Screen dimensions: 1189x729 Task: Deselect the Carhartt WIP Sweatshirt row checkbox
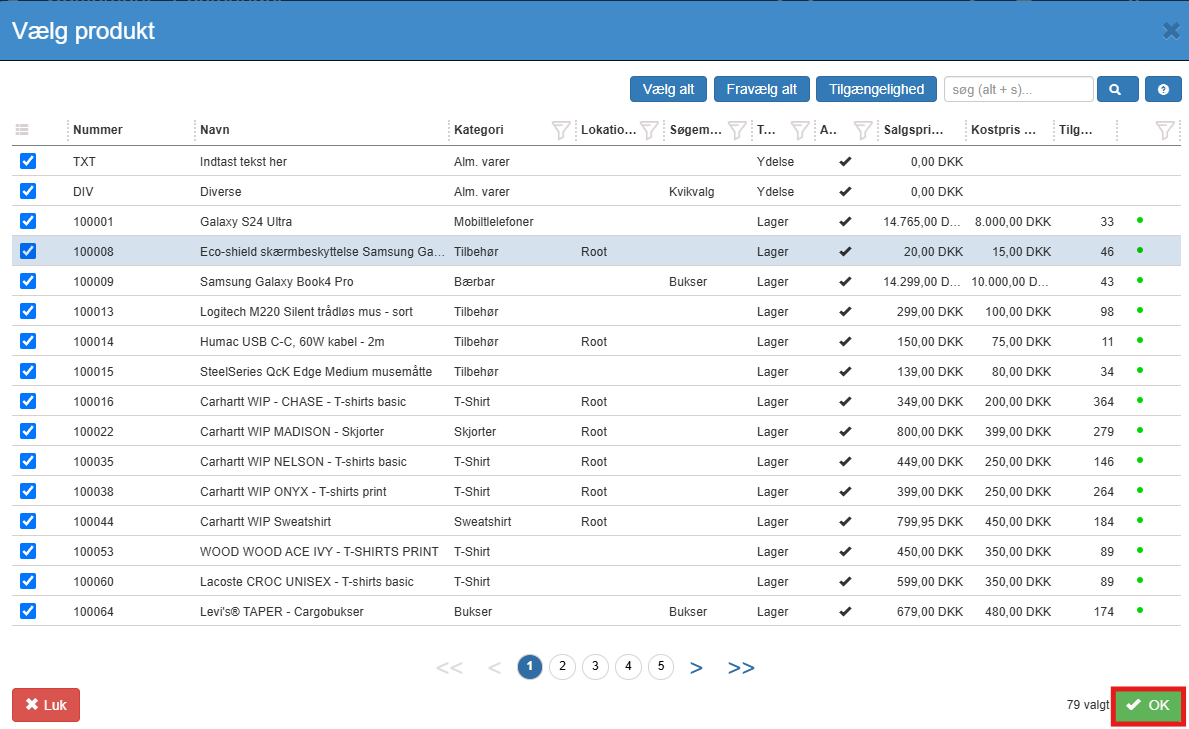pos(28,521)
